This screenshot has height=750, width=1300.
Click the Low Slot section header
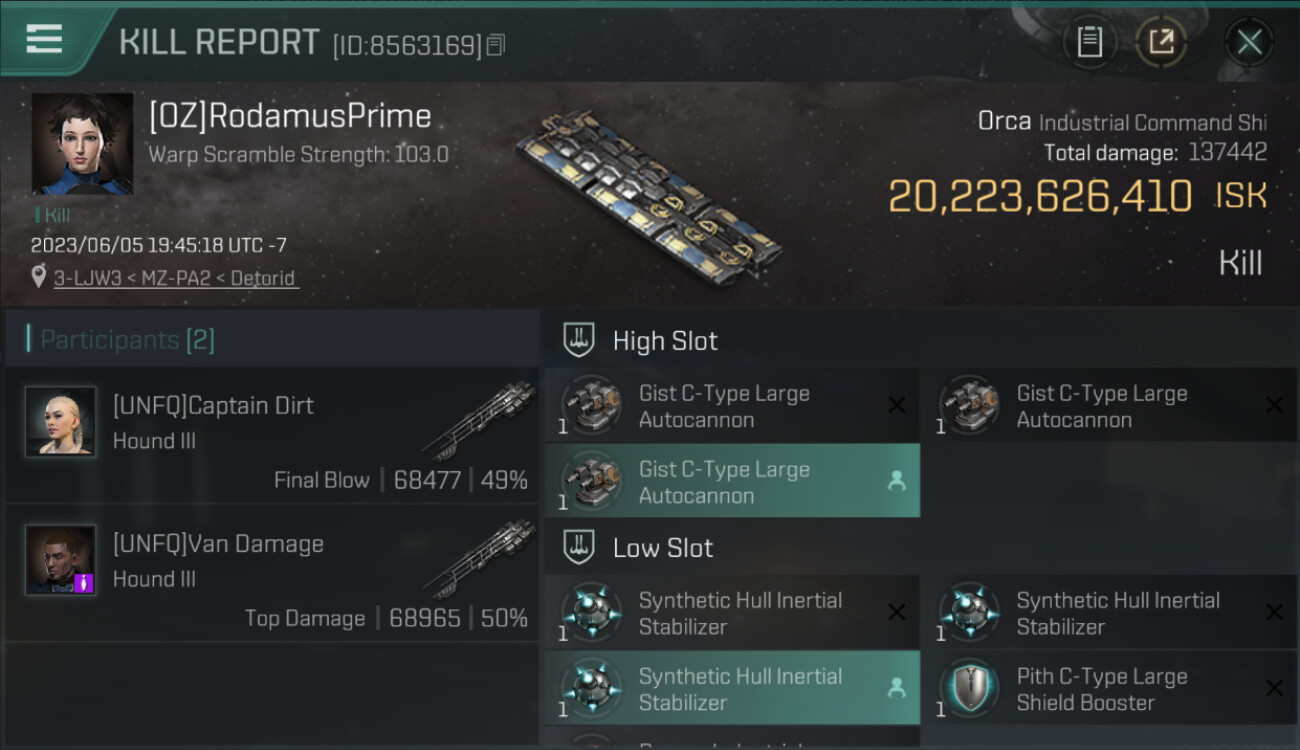(663, 548)
